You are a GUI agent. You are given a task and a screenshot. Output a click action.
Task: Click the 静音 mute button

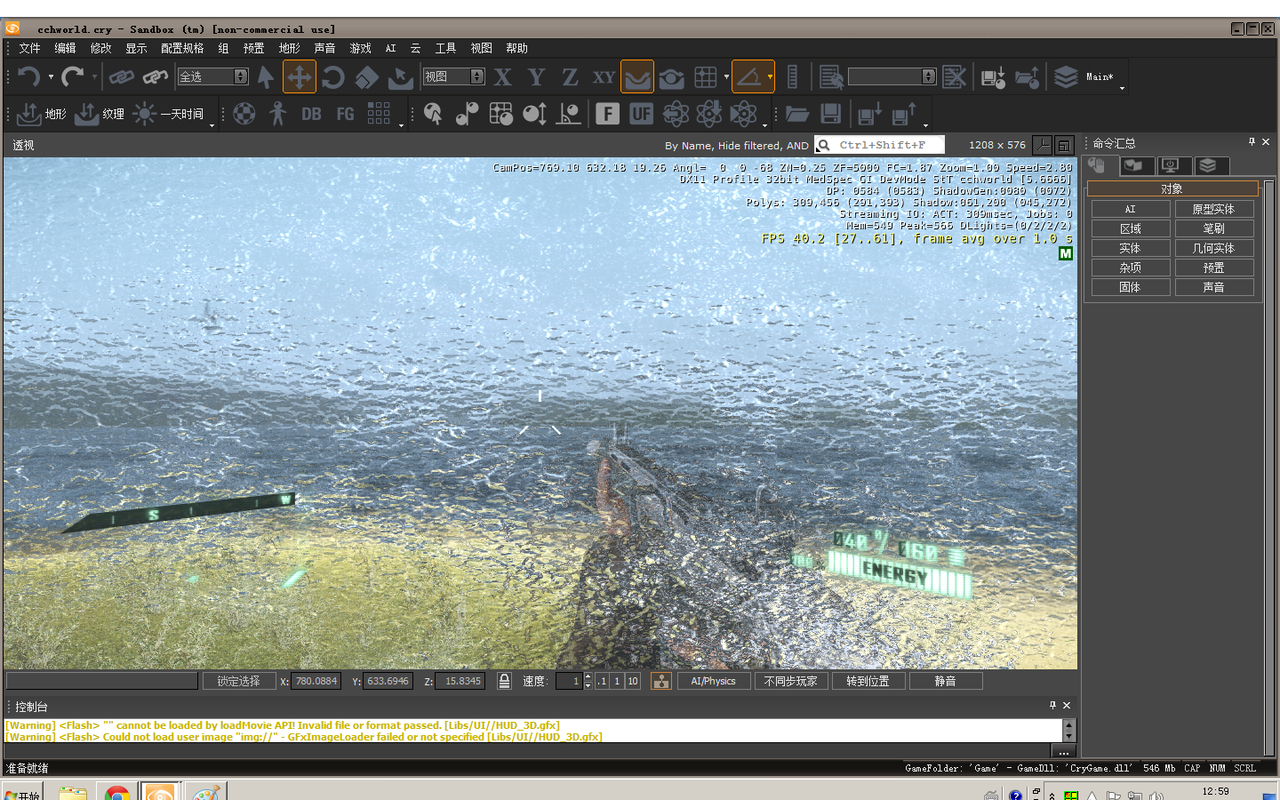(x=946, y=681)
